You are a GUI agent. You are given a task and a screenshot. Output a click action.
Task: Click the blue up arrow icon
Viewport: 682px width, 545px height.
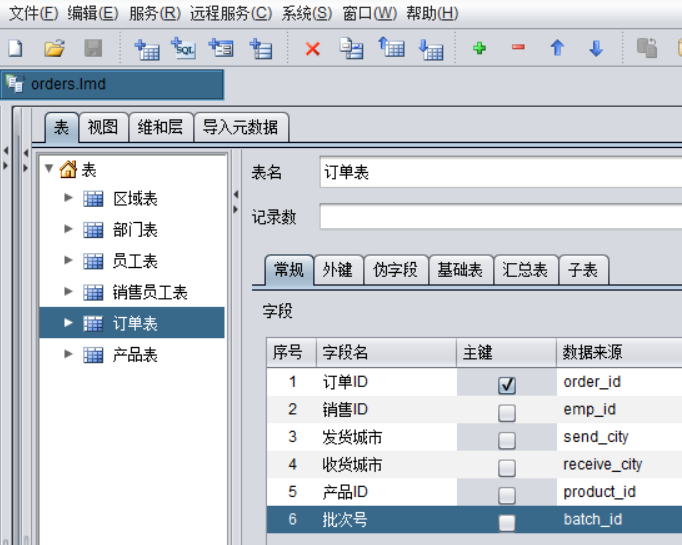coord(557,48)
